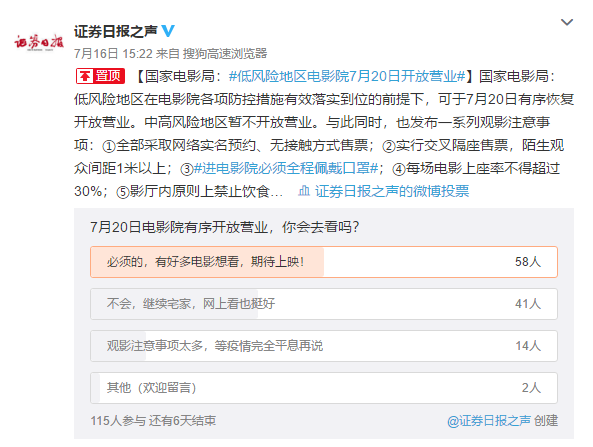Click the poll question title text

pyautogui.click(x=225, y=227)
